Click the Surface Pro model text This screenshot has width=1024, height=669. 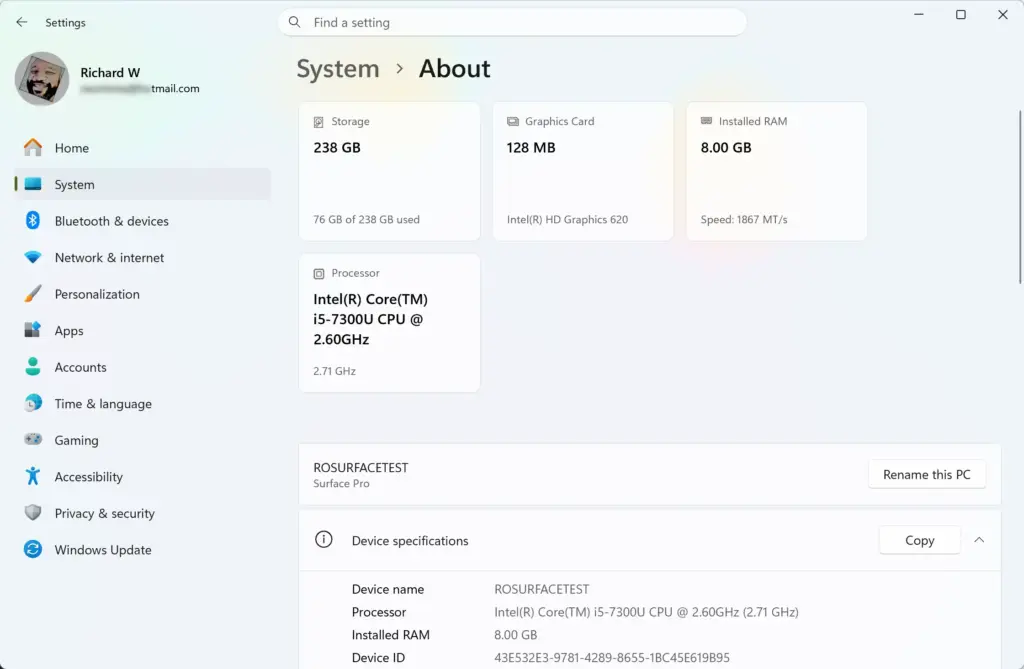tap(341, 483)
